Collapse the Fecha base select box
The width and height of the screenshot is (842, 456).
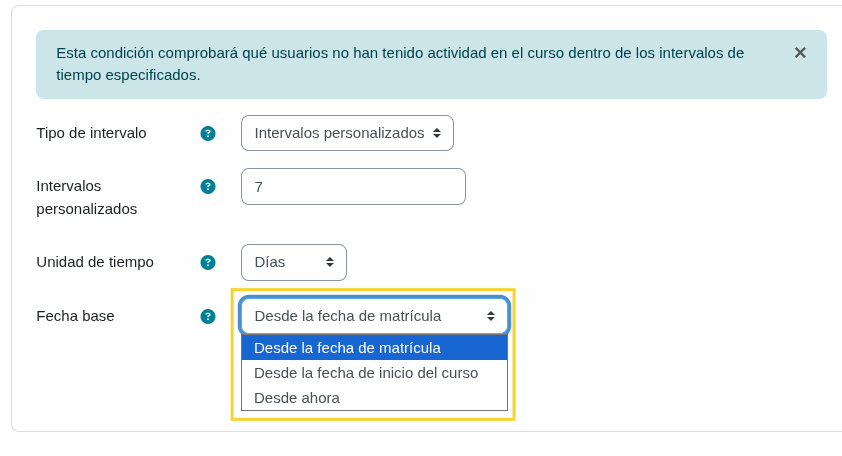click(374, 316)
